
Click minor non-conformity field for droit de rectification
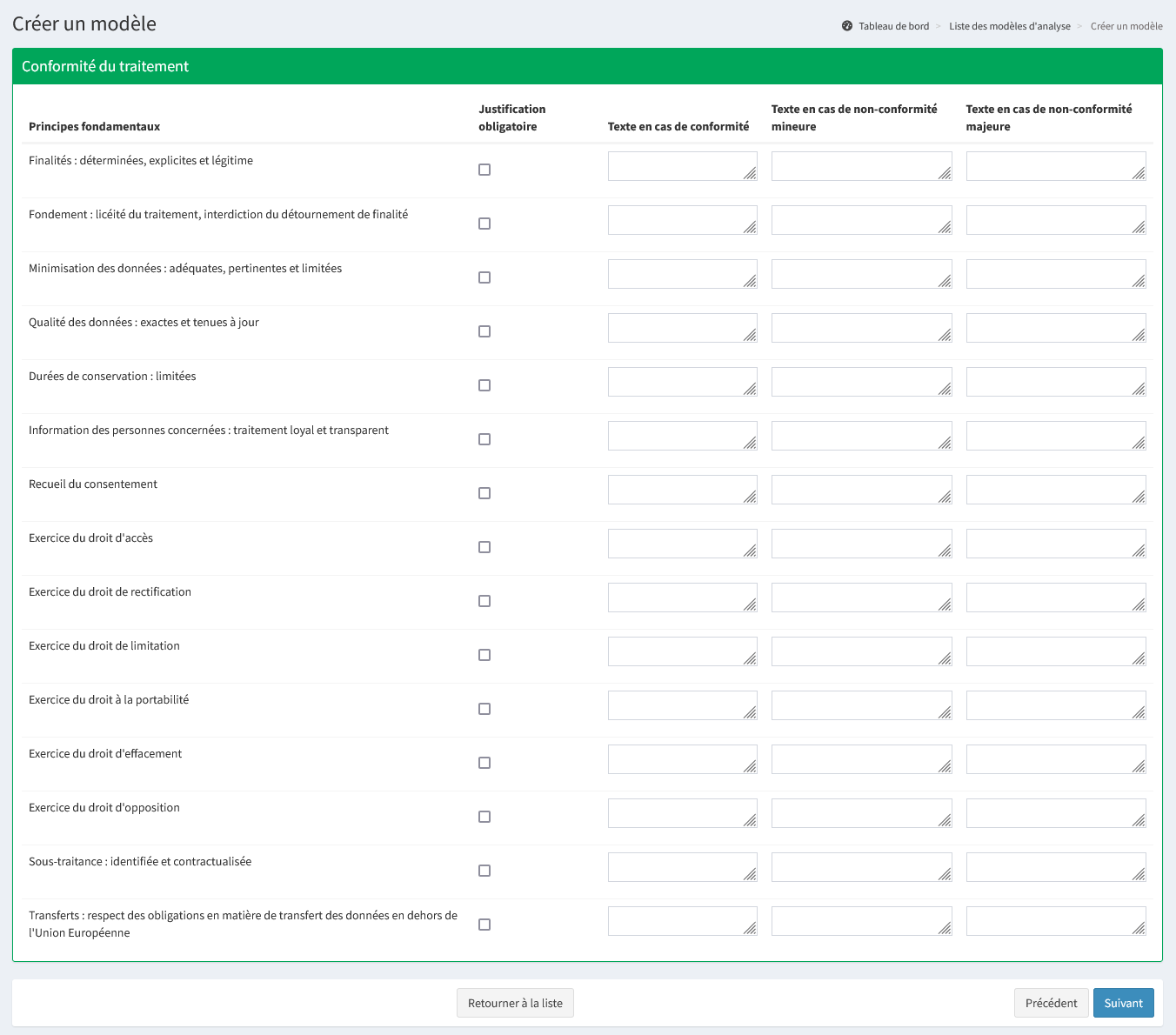click(x=860, y=598)
